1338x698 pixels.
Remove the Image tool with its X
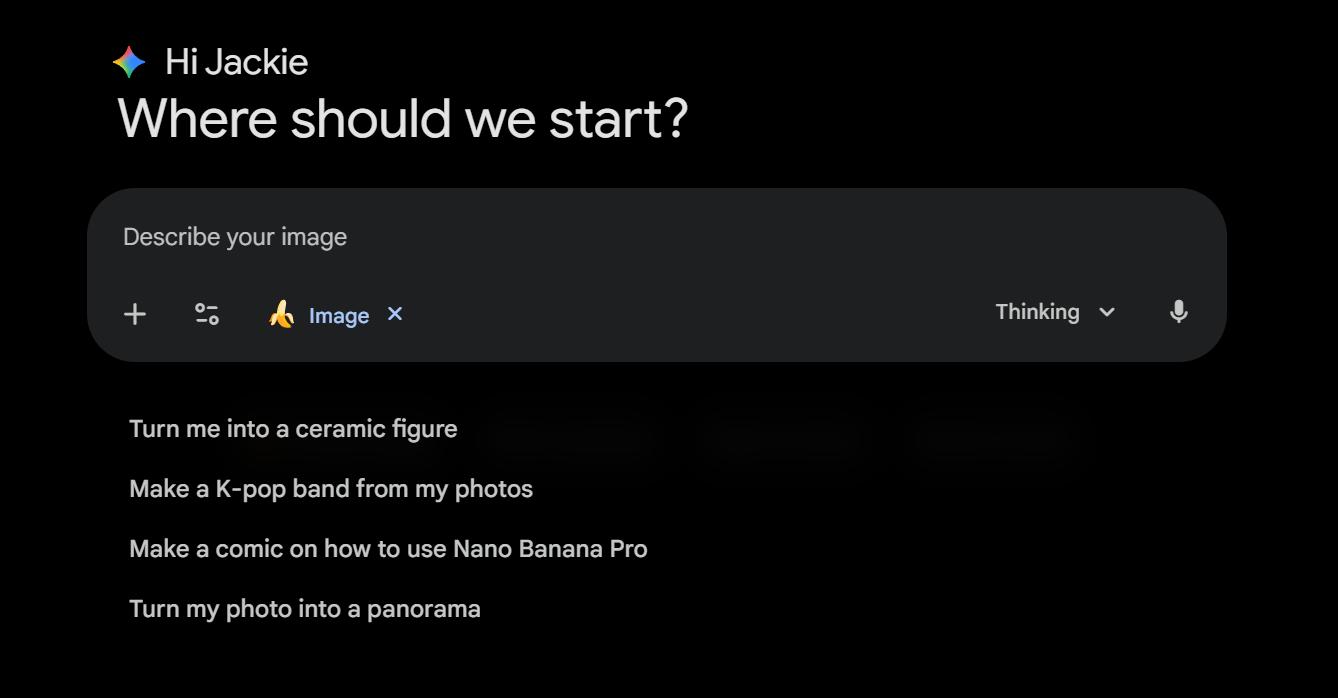coord(395,314)
